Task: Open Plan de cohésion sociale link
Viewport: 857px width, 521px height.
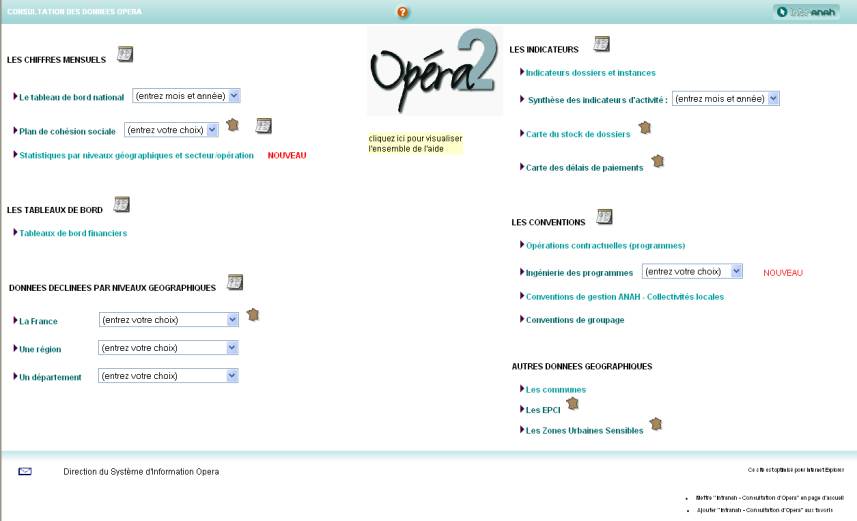Action: tap(67, 131)
